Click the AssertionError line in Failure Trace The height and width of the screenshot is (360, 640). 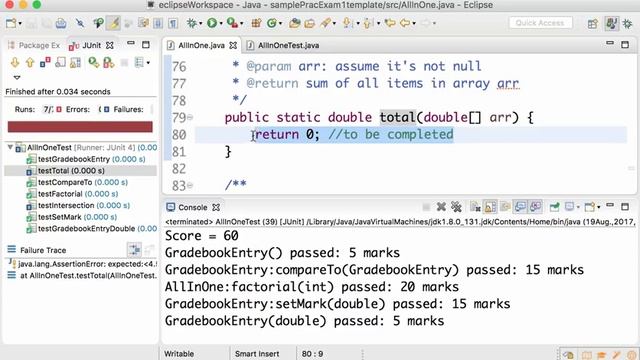click(83, 264)
